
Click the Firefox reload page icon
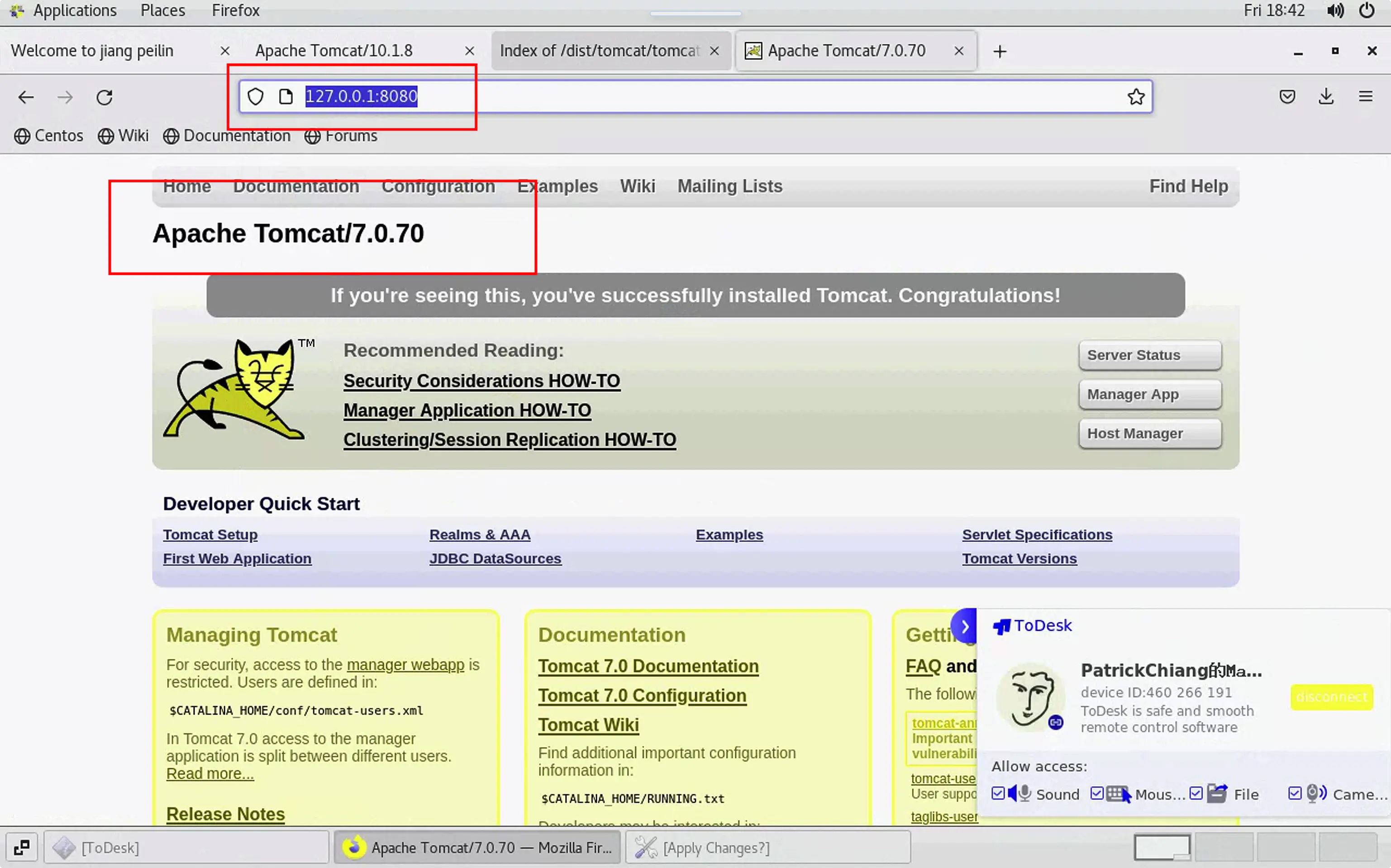(x=105, y=97)
